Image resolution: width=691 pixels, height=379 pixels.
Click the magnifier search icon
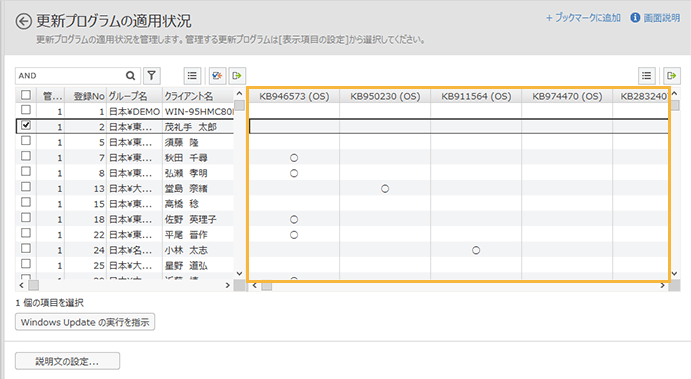[130, 76]
